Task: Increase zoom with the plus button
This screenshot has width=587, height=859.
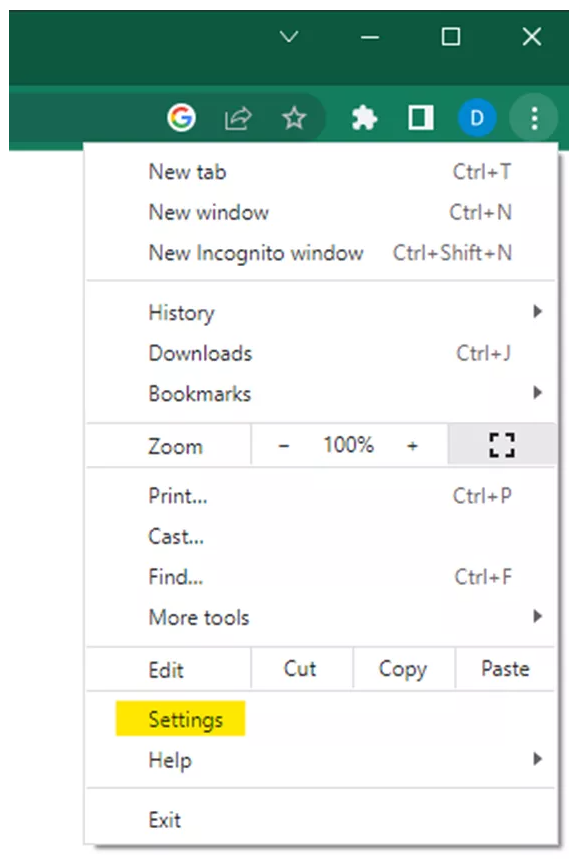Action: click(x=413, y=445)
